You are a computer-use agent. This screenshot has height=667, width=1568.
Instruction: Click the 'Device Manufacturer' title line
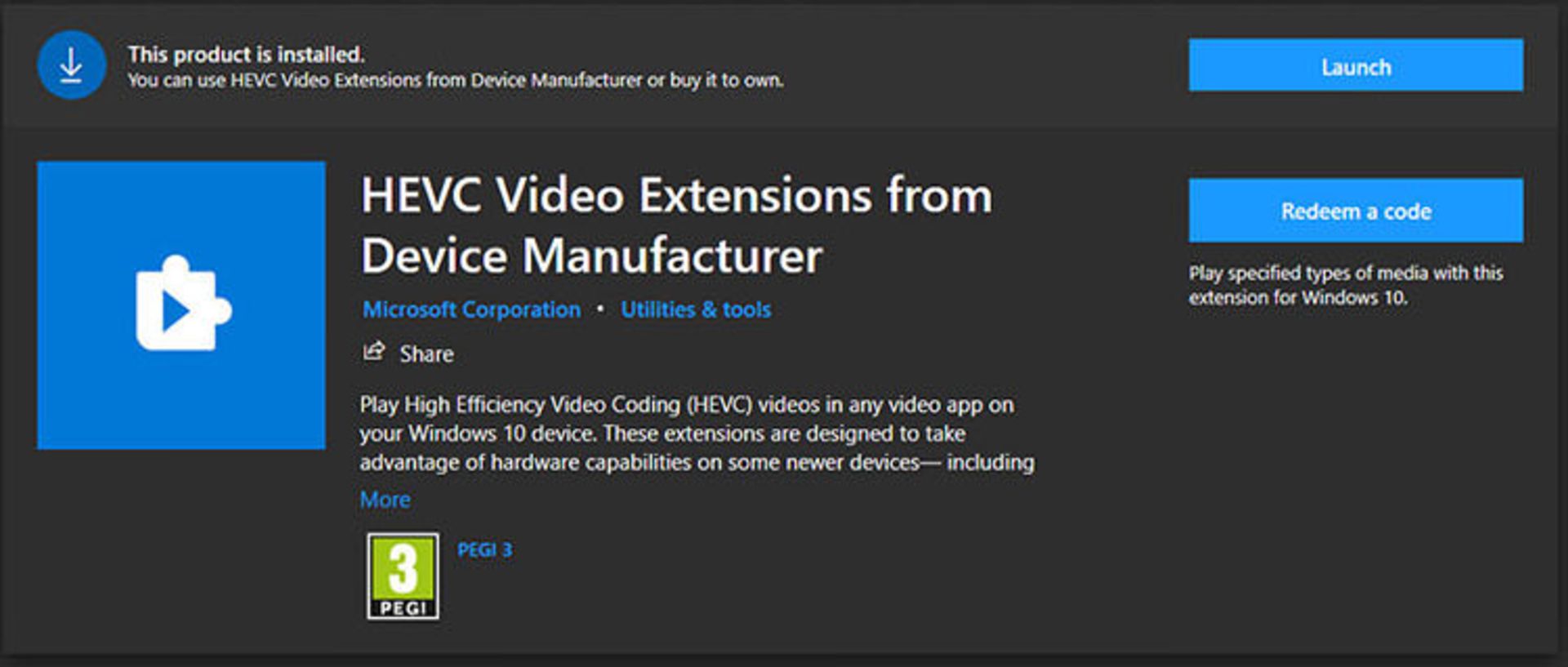tap(591, 256)
